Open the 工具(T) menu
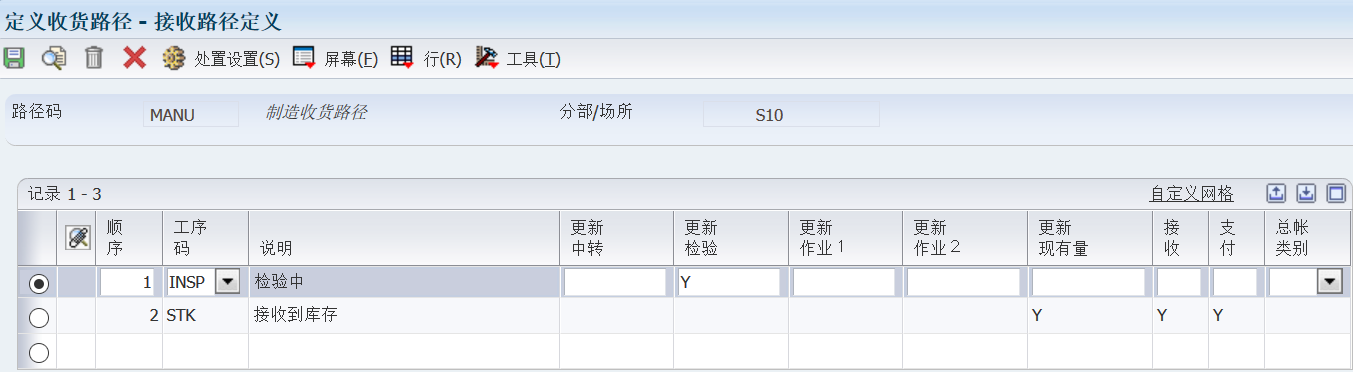 pyautogui.click(x=518, y=58)
